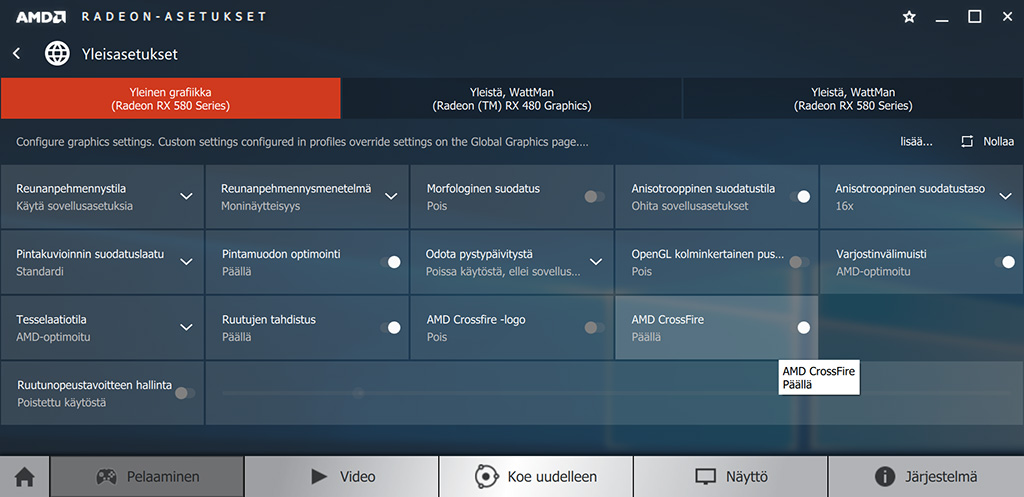
Task: Select Yleistä, WattMan RX 480 tab
Action: tap(511, 99)
